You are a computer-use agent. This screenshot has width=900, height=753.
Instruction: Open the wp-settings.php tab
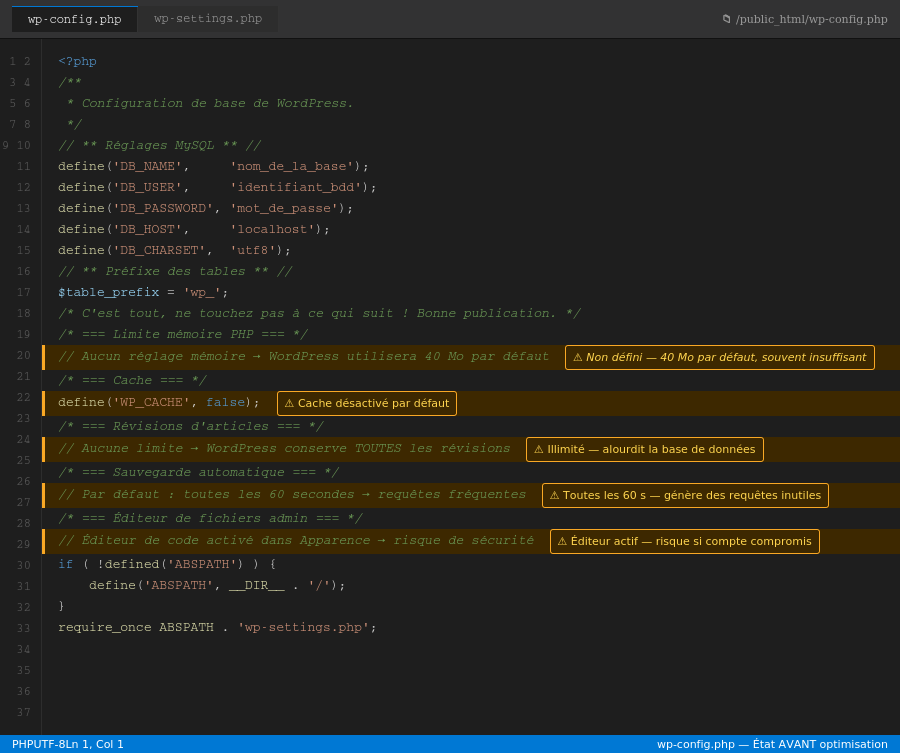tap(208, 19)
